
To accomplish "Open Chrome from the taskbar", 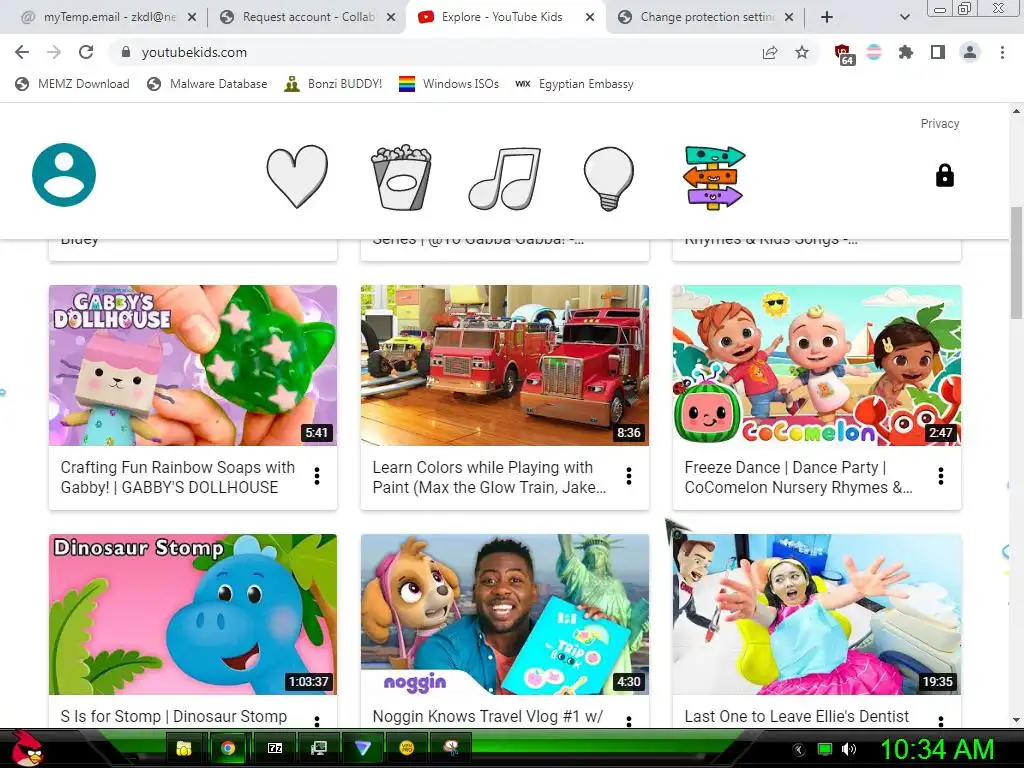I will [227, 748].
